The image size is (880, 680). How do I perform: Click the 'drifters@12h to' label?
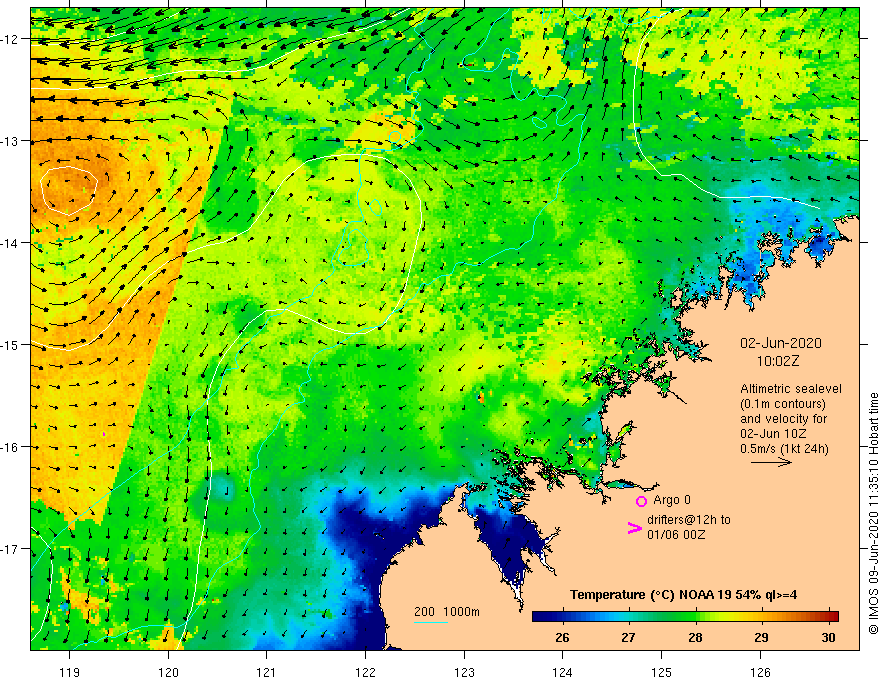tap(689, 520)
